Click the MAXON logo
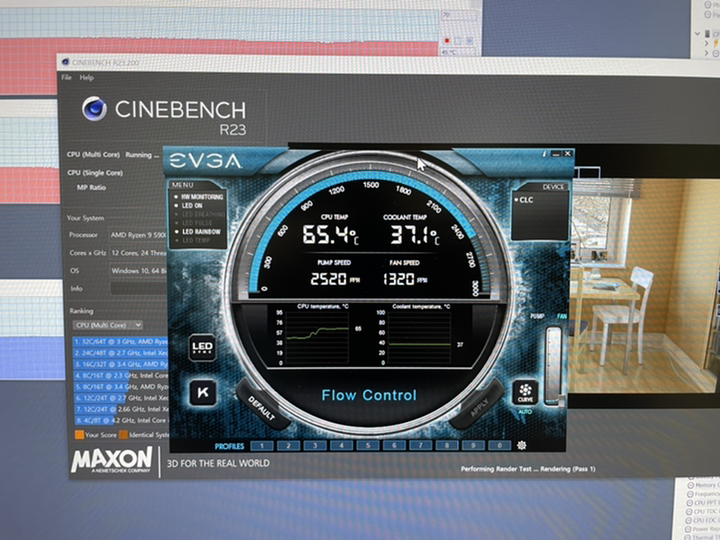 click(112, 460)
